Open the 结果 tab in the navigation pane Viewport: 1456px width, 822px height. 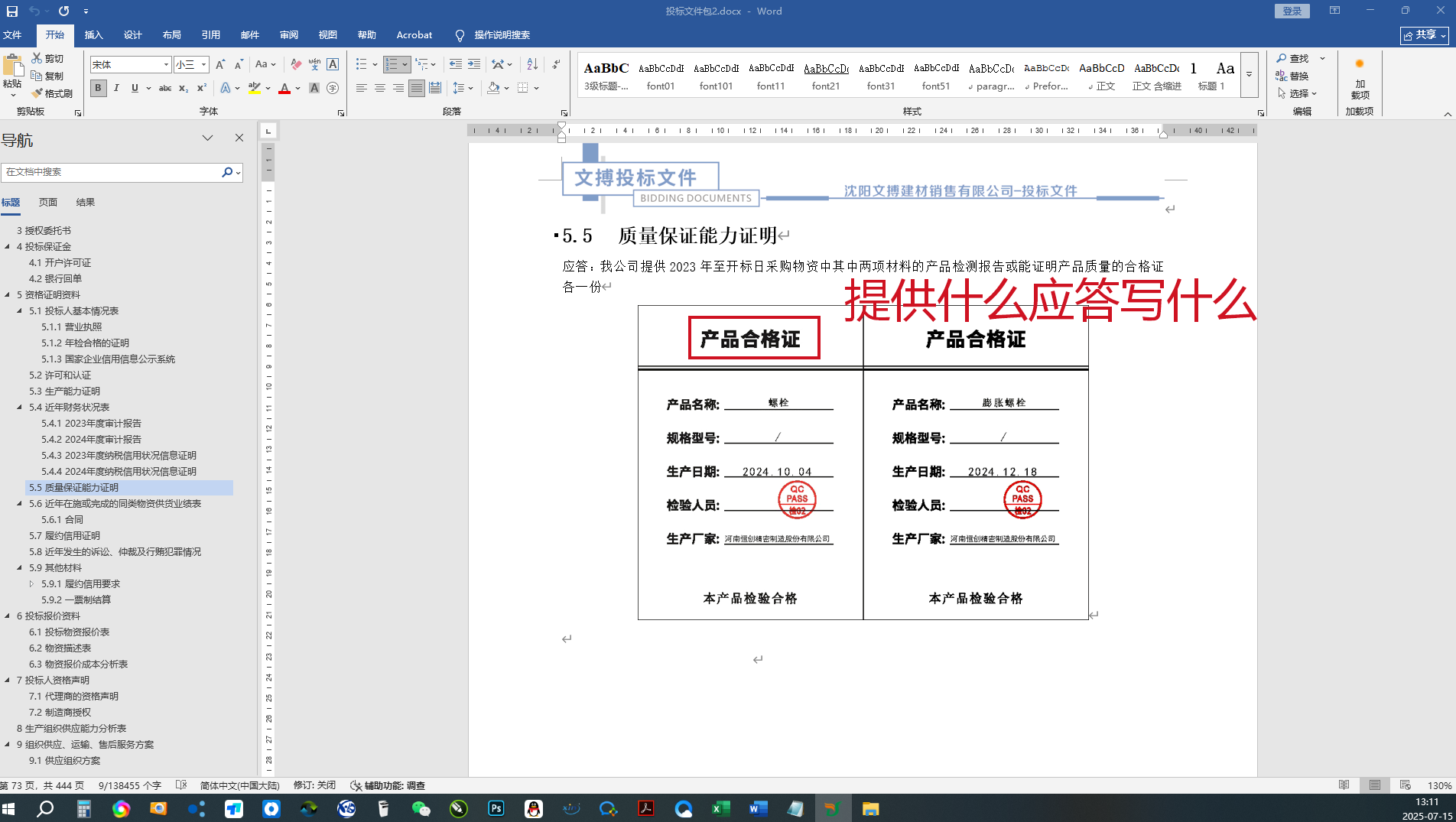click(86, 203)
